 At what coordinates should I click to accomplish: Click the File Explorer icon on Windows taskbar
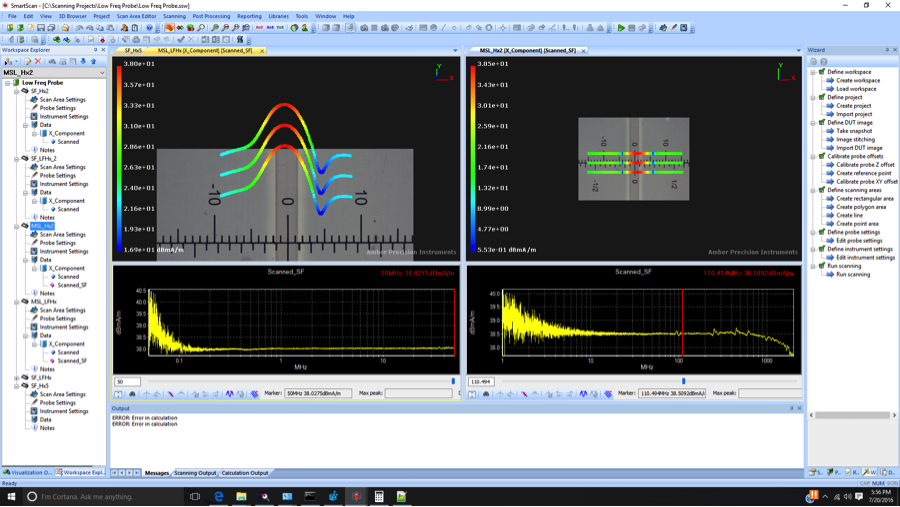pyautogui.click(x=241, y=496)
